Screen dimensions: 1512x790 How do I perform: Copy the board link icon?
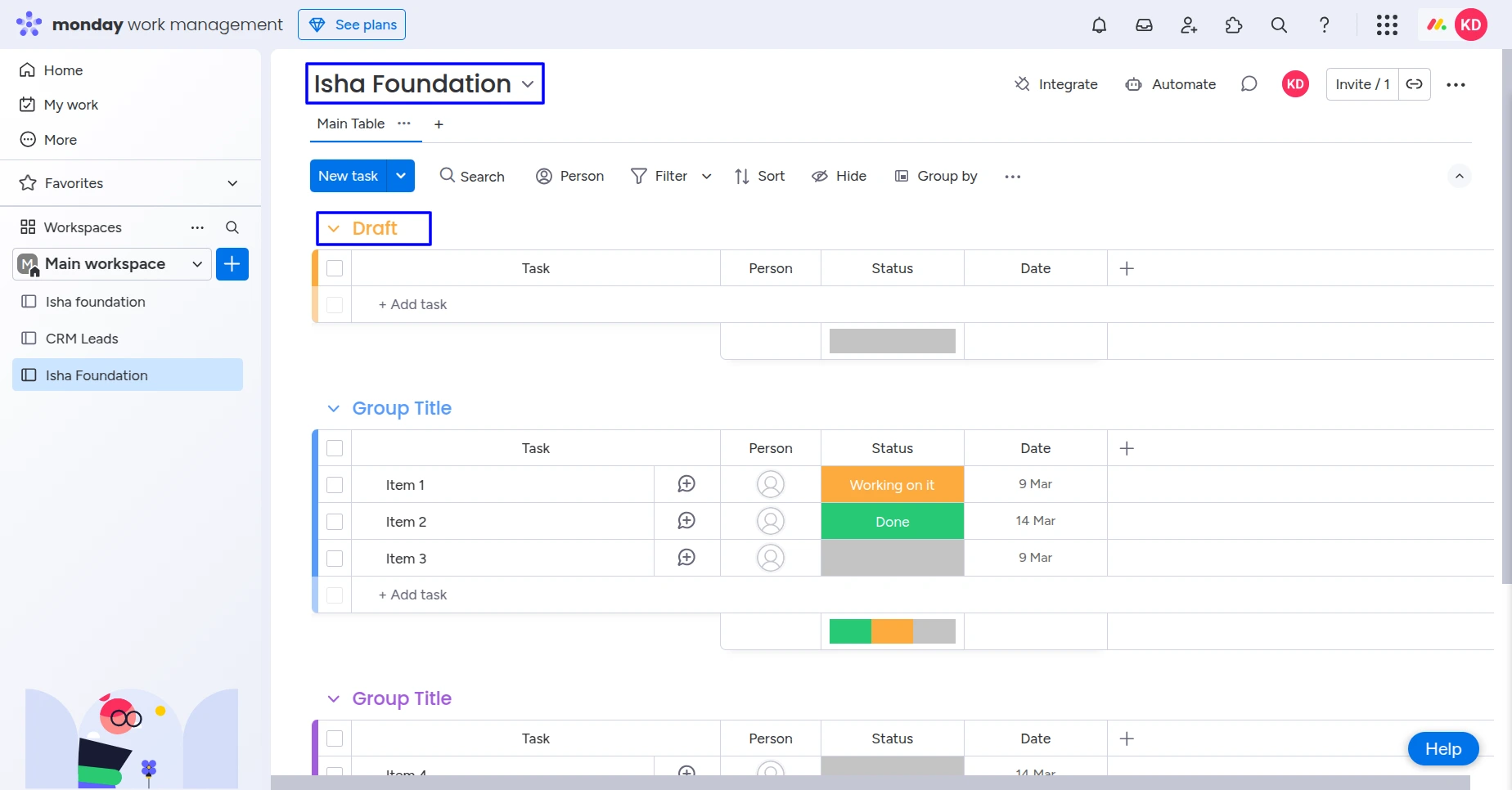1414,84
